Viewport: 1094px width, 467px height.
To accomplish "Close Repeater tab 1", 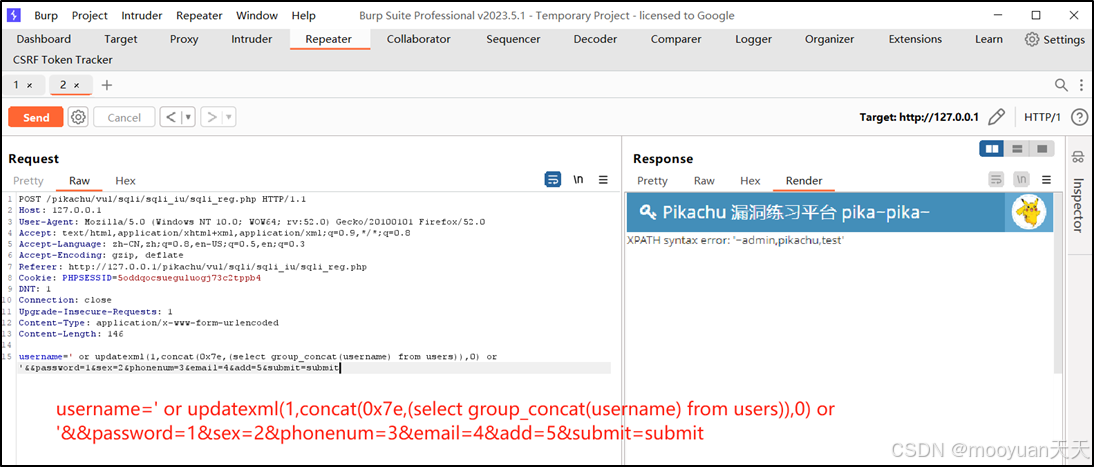I will 29,85.
